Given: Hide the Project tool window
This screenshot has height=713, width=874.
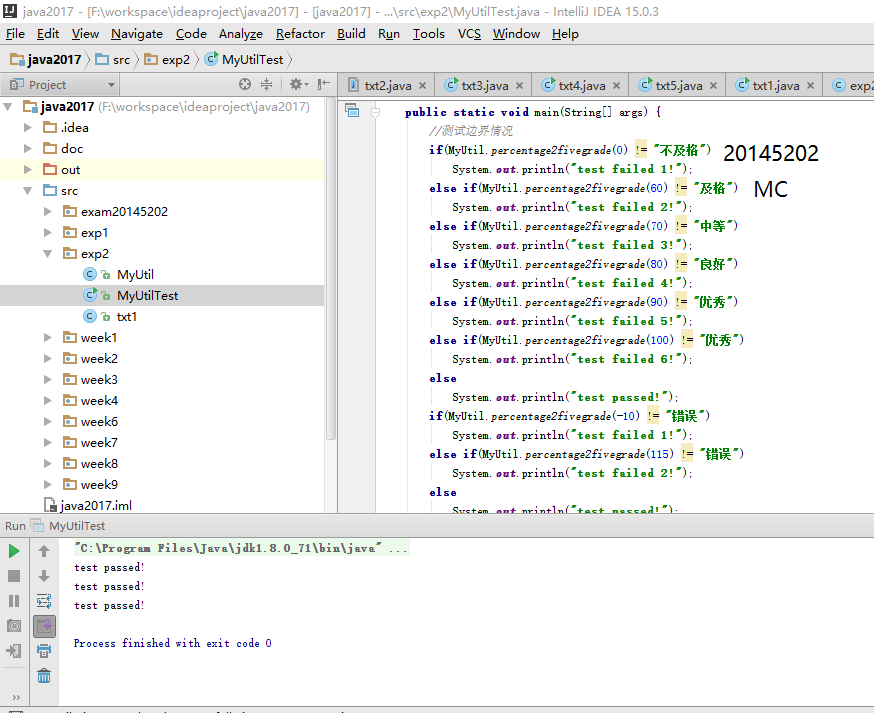Looking at the screenshot, I should click(323, 84).
